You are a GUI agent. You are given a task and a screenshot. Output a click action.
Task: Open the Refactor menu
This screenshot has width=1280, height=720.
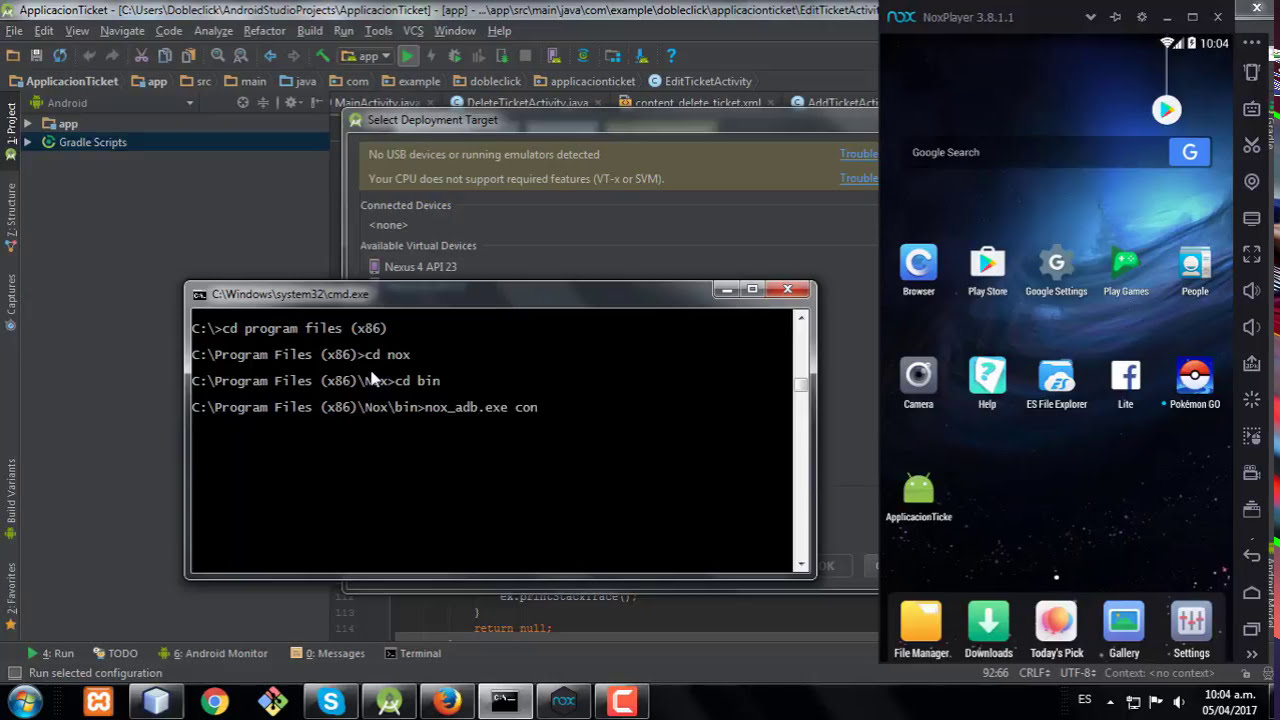(x=264, y=31)
